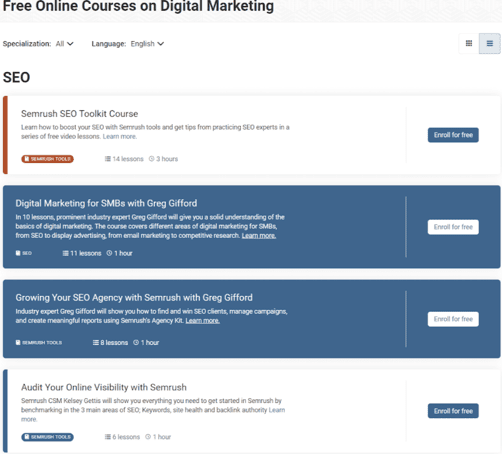
Task: Click the SEO tag on Digital Marketing course
Action: (x=24, y=253)
